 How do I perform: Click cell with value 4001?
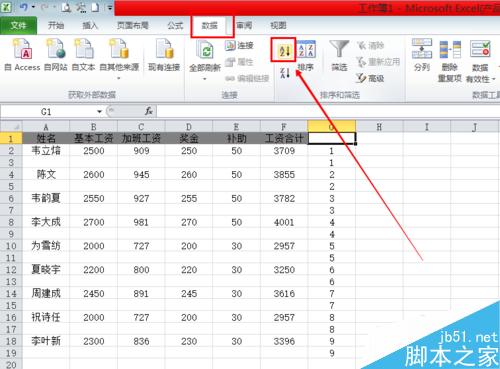tap(284, 222)
